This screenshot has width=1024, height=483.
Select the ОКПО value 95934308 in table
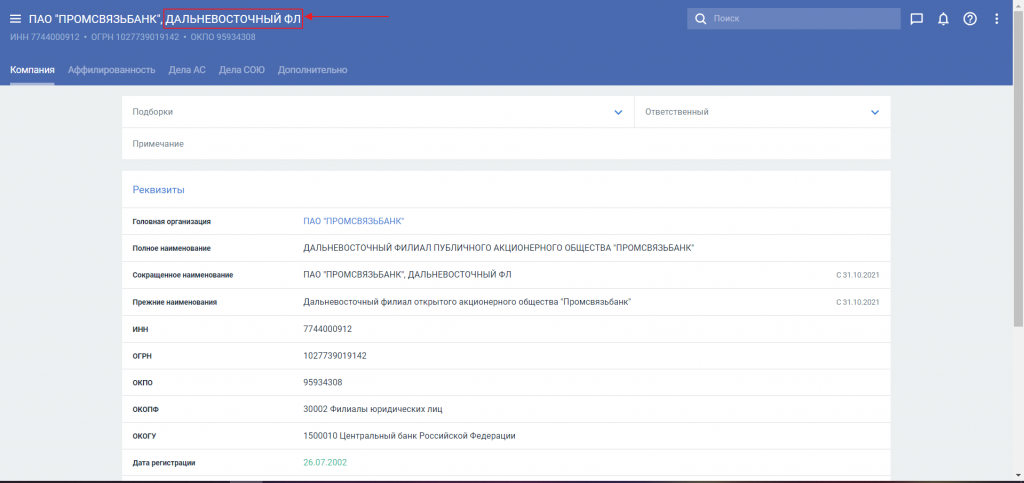point(323,382)
